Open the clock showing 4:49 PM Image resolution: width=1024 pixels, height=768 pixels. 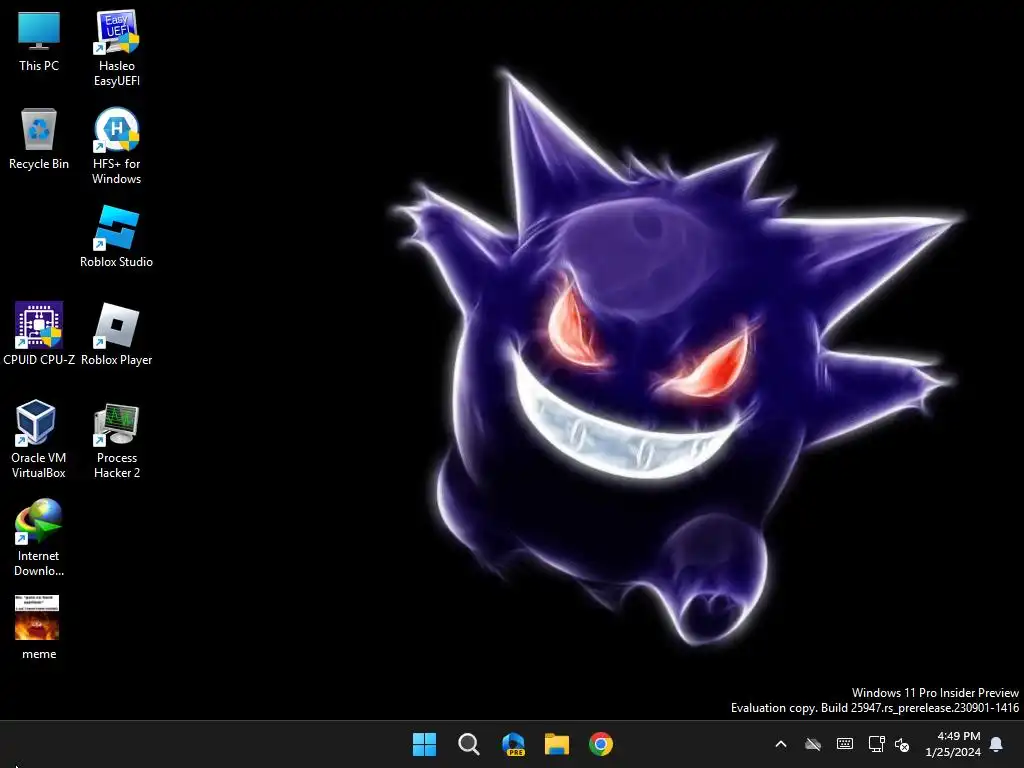point(953,744)
